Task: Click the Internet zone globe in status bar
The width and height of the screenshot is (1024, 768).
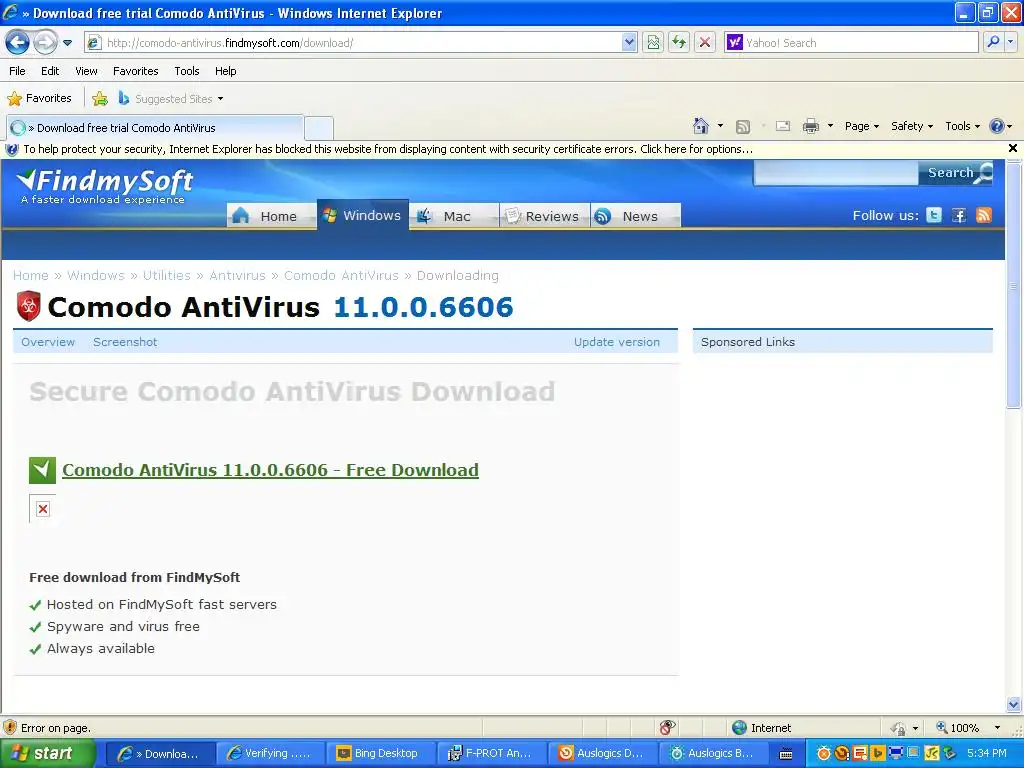Action: tap(739, 728)
